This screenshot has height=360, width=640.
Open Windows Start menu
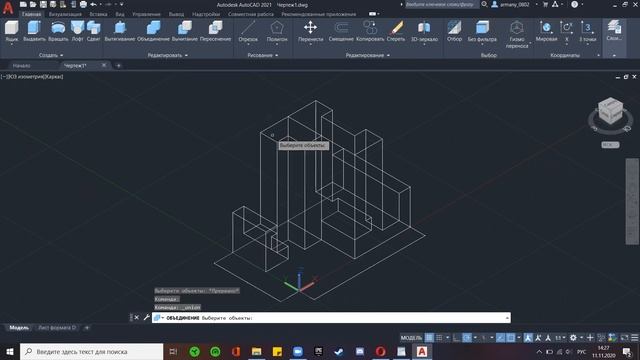pos(9,351)
